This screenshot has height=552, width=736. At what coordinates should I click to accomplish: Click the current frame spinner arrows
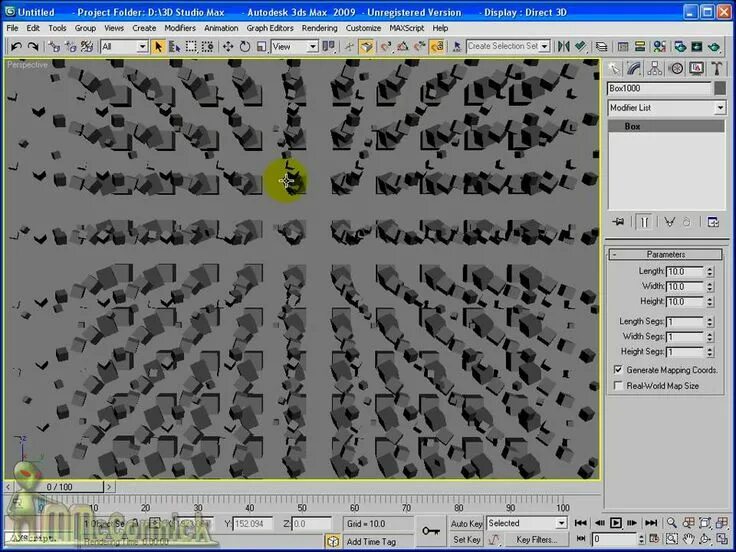642,539
